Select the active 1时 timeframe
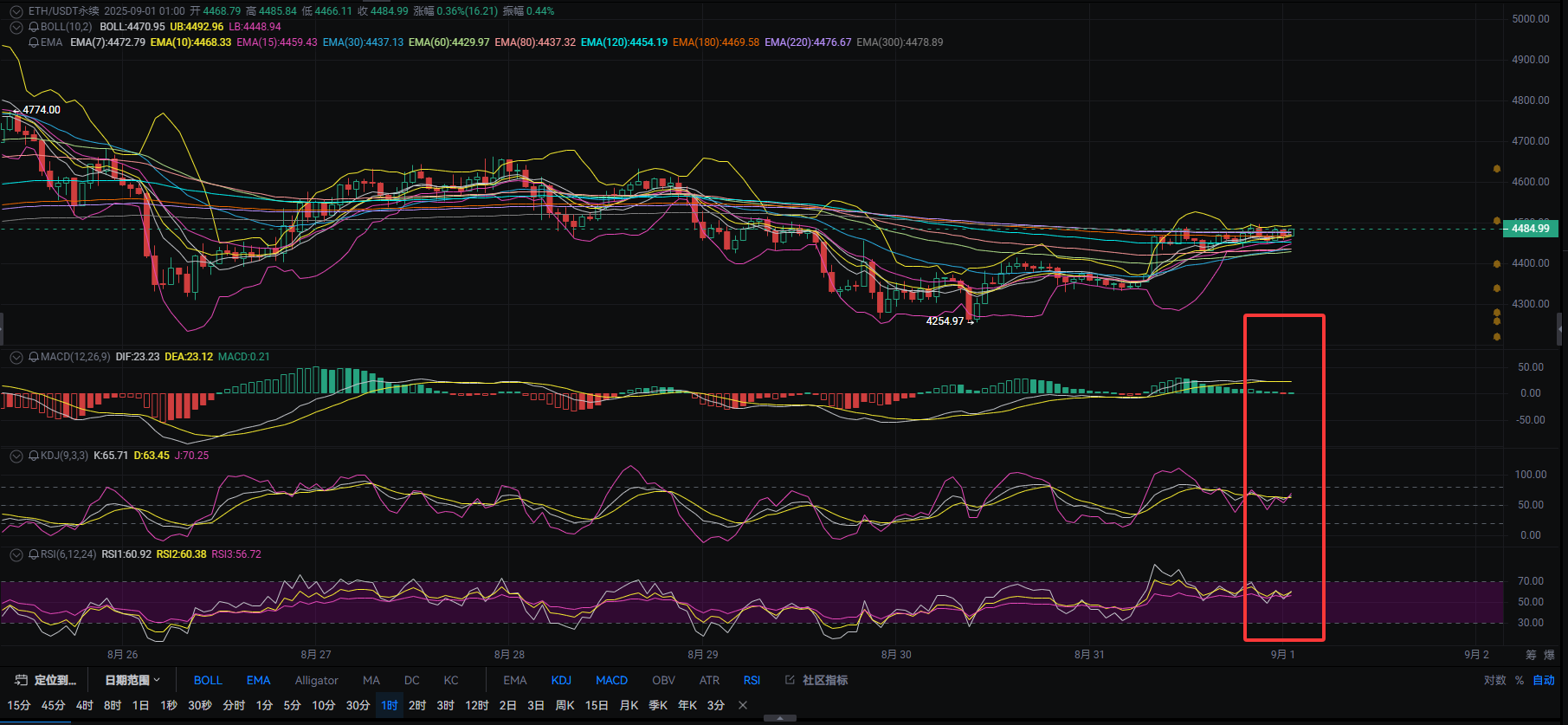This screenshot has width=1568, height=725. coord(390,705)
